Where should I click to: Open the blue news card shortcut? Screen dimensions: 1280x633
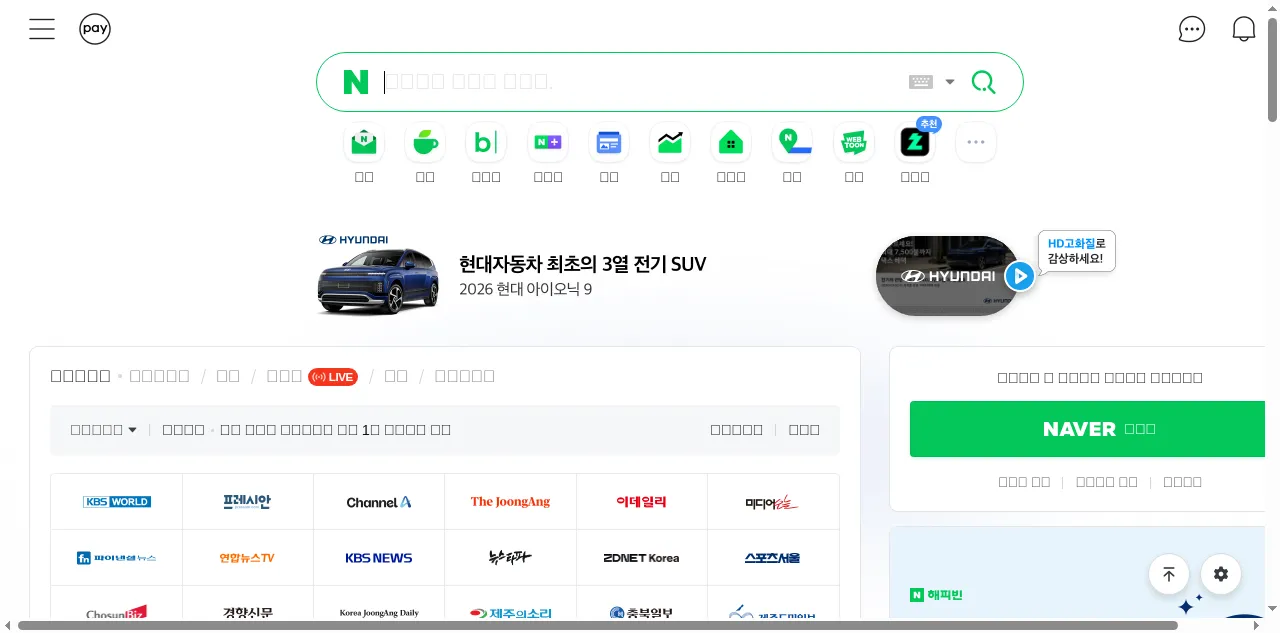coord(609,143)
